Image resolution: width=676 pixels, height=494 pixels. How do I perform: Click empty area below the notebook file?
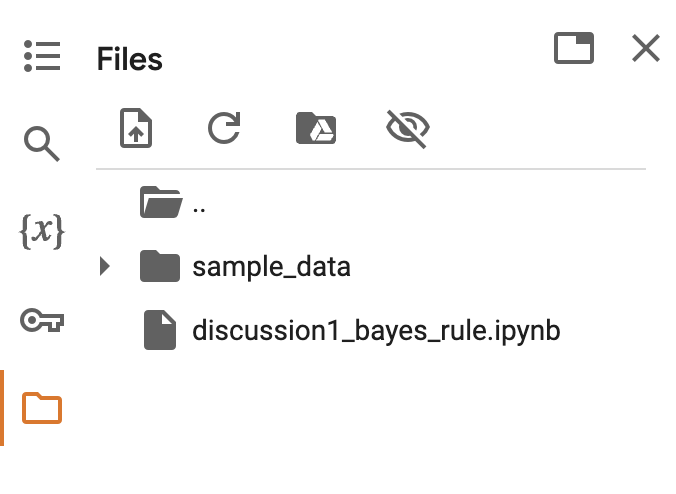coord(371,422)
